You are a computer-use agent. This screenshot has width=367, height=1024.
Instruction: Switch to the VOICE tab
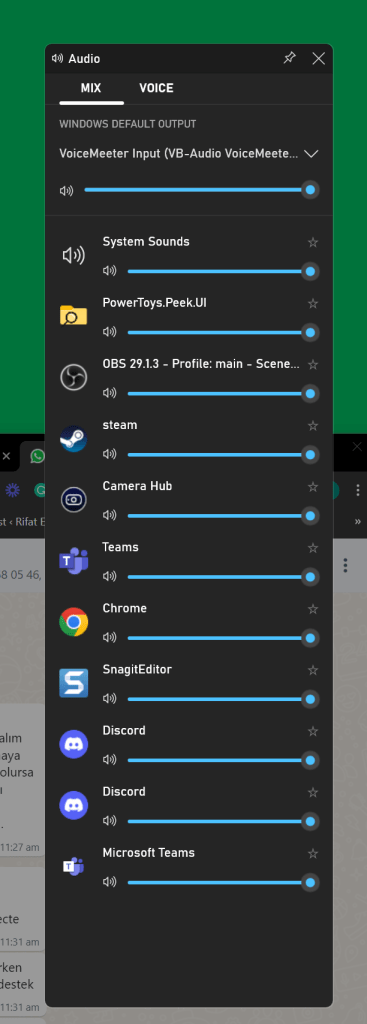point(156,88)
